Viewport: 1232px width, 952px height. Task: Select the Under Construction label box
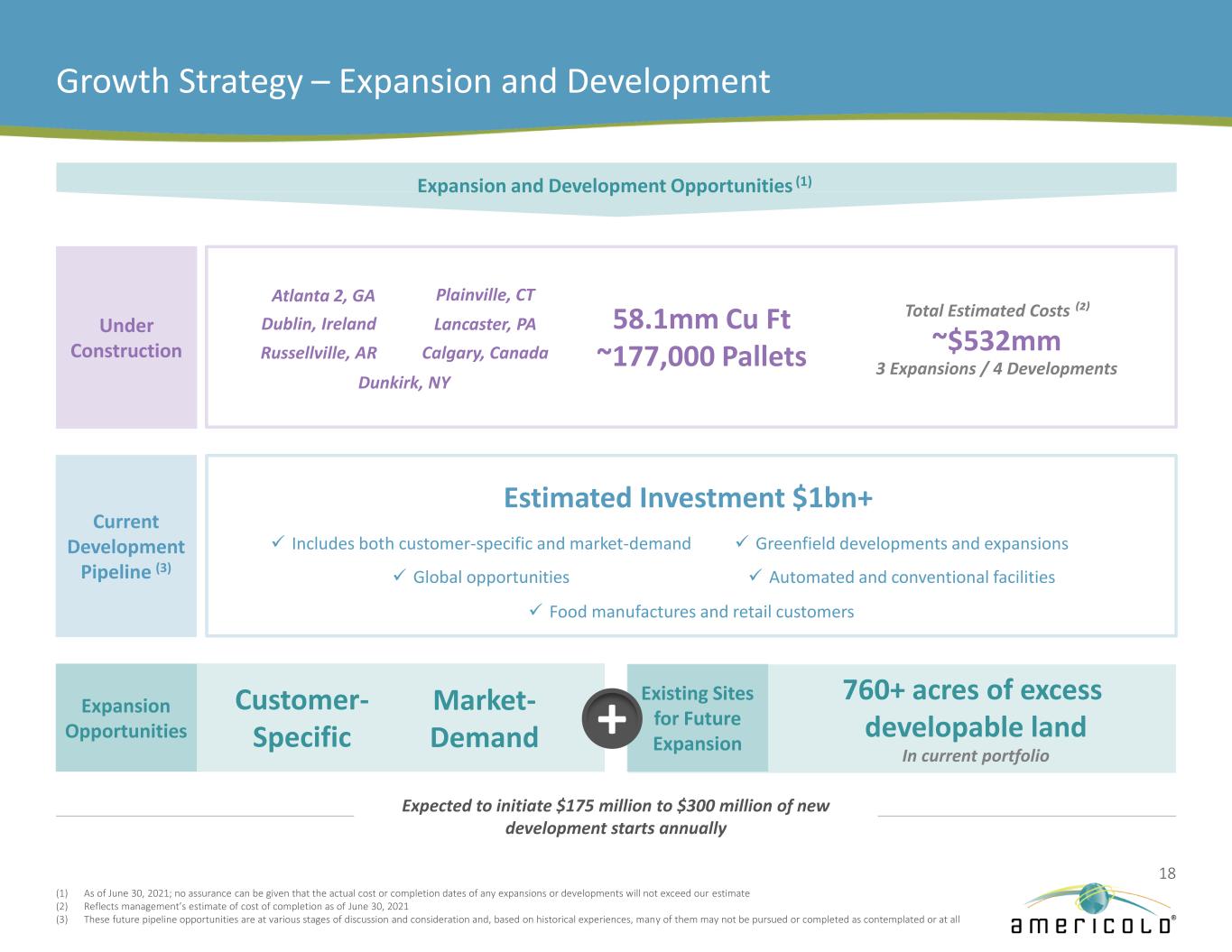pyautogui.click(x=126, y=337)
